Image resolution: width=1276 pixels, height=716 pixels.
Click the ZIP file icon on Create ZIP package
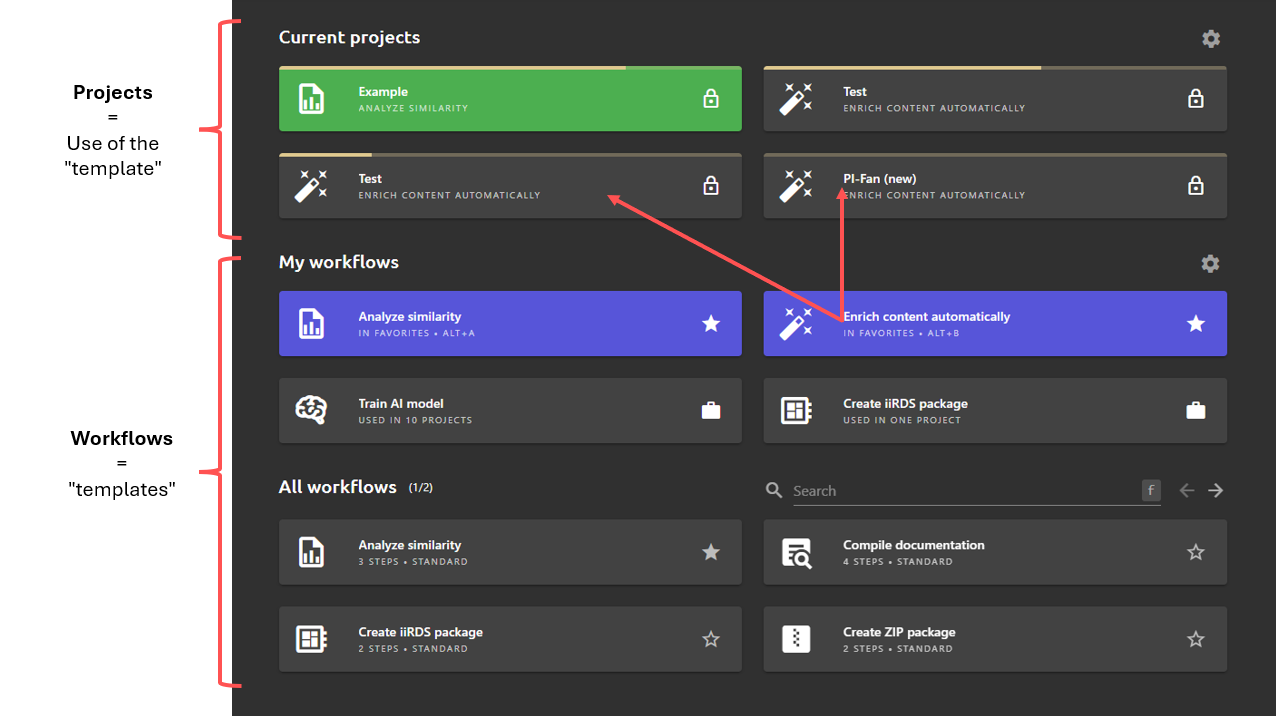(796, 639)
